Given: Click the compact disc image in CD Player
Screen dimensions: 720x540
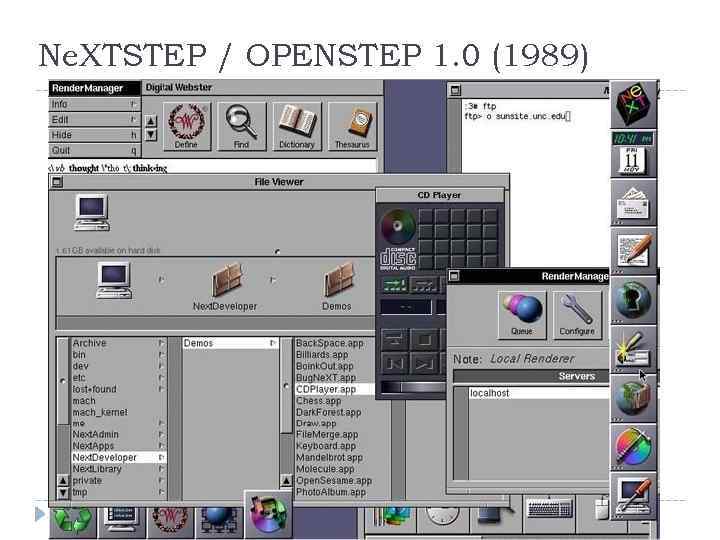Looking at the screenshot, I should pyautogui.click(x=398, y=226).
